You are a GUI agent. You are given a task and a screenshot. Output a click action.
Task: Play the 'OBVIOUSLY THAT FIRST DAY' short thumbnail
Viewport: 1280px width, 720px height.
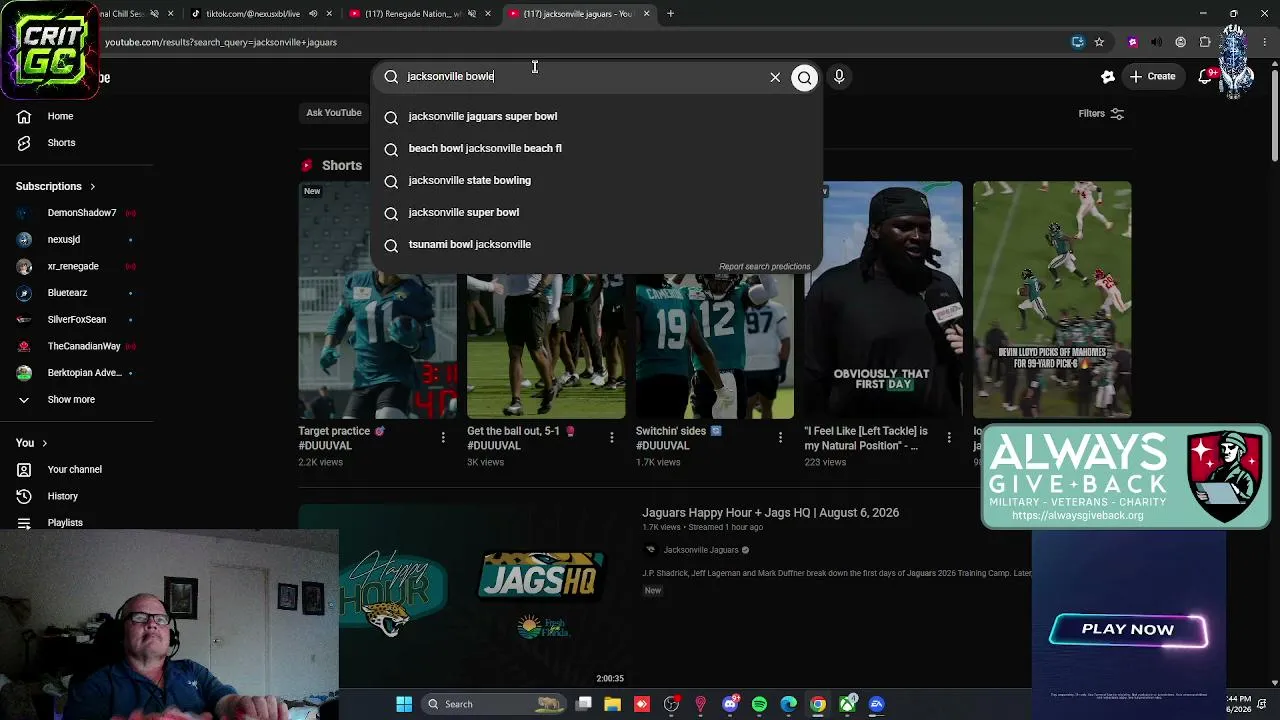click(883, 300)
